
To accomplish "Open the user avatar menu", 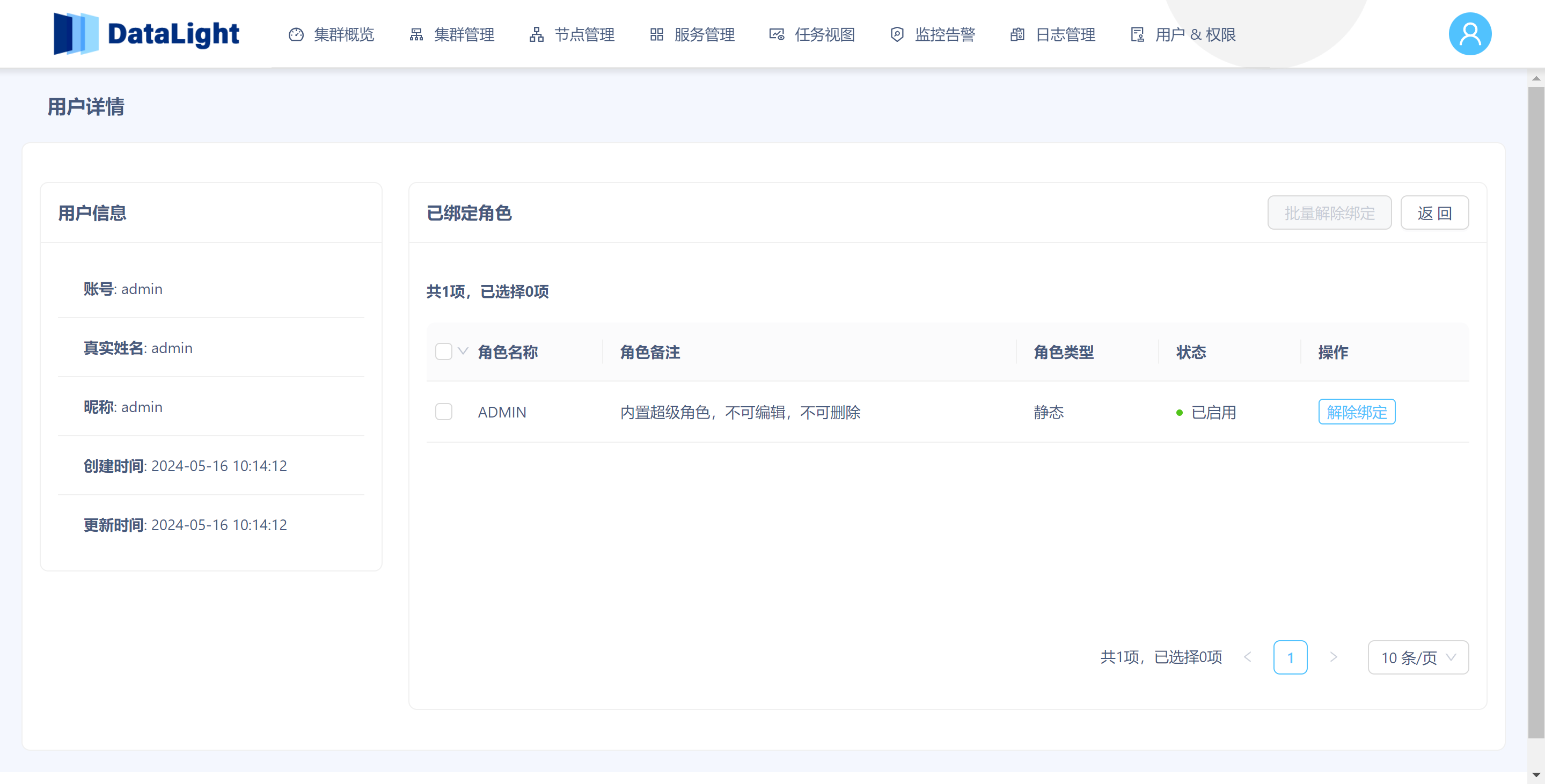I will (x=1470, y=34).
